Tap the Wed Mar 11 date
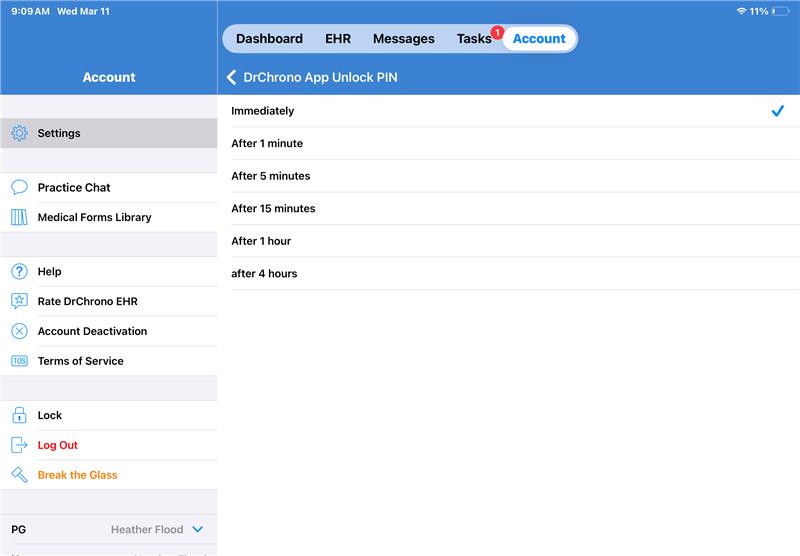 tap(83, 11)
